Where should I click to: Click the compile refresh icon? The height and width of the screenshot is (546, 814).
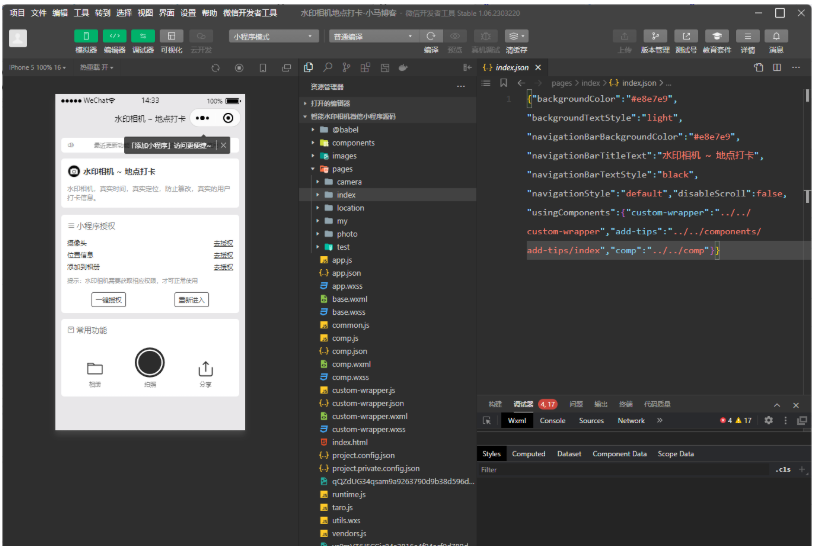pos(431,36)
